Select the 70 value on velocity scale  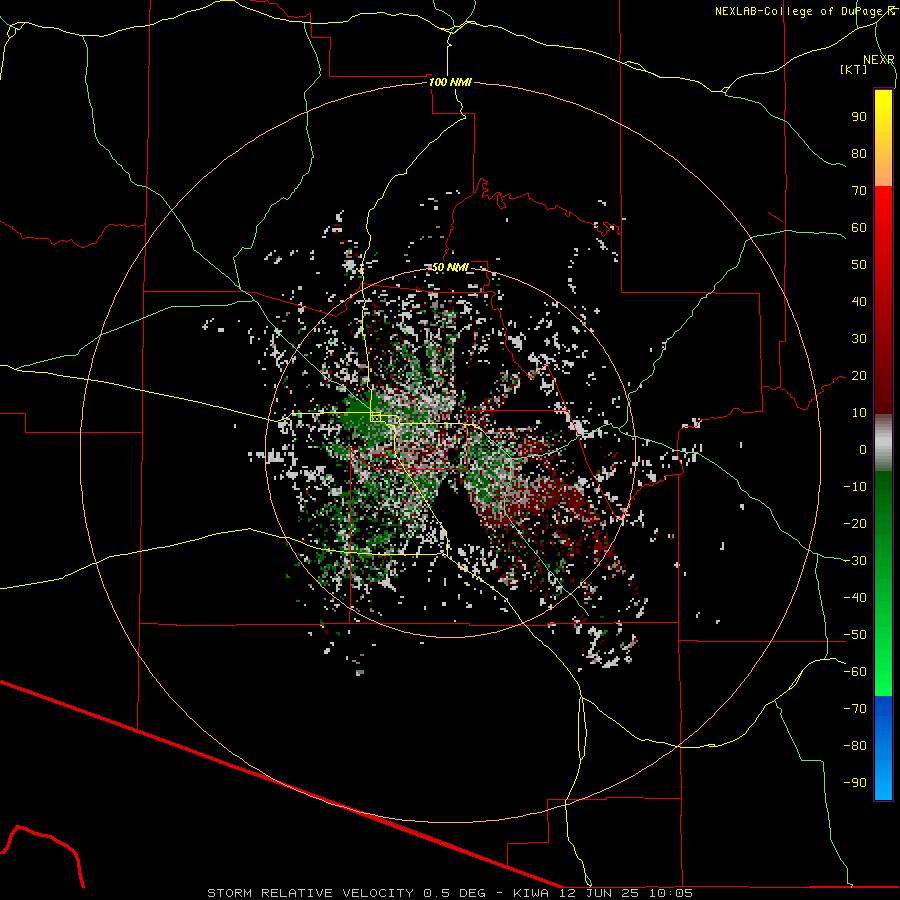tap(859, 191)
